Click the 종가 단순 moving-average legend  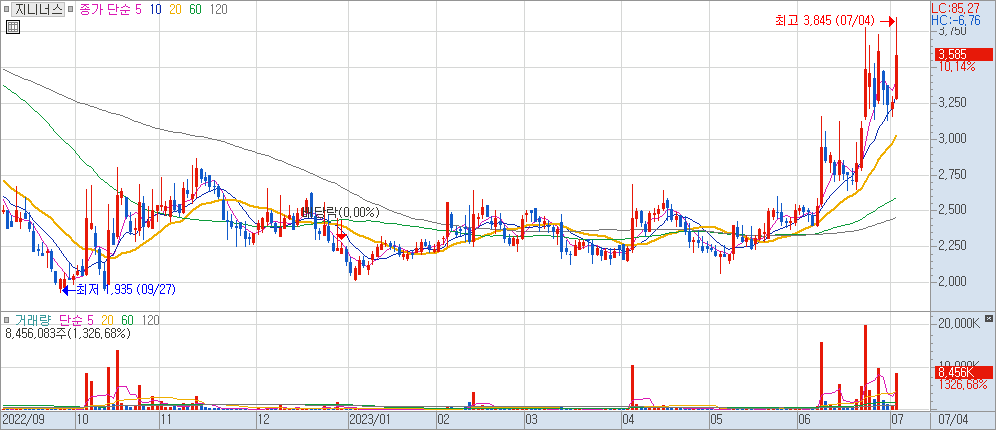(110, 10)
